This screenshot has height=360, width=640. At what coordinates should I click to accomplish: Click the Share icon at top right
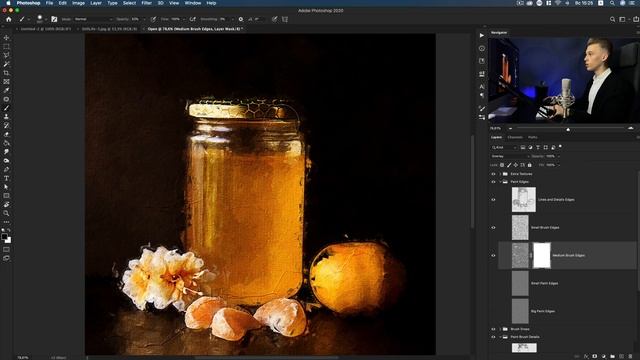click(x=636, y=19)
